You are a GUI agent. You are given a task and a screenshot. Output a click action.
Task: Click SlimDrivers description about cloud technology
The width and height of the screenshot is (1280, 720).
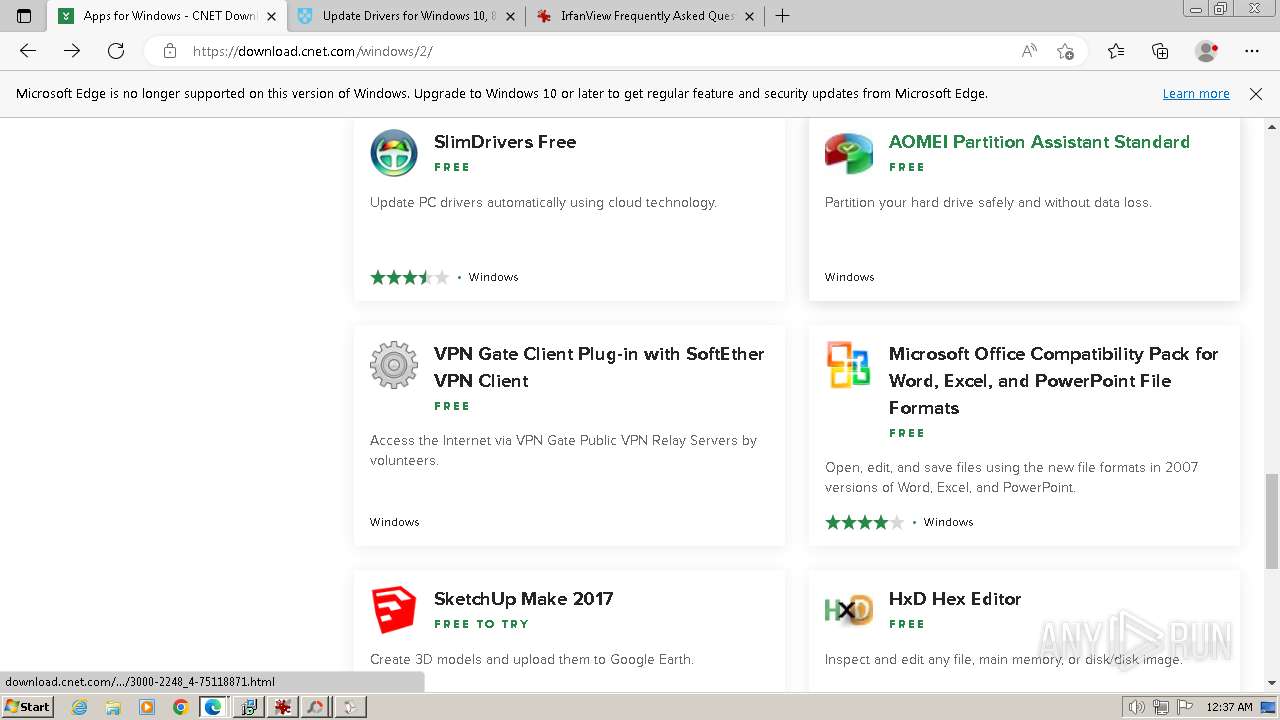pyautogui.click(x=543, y=202)
